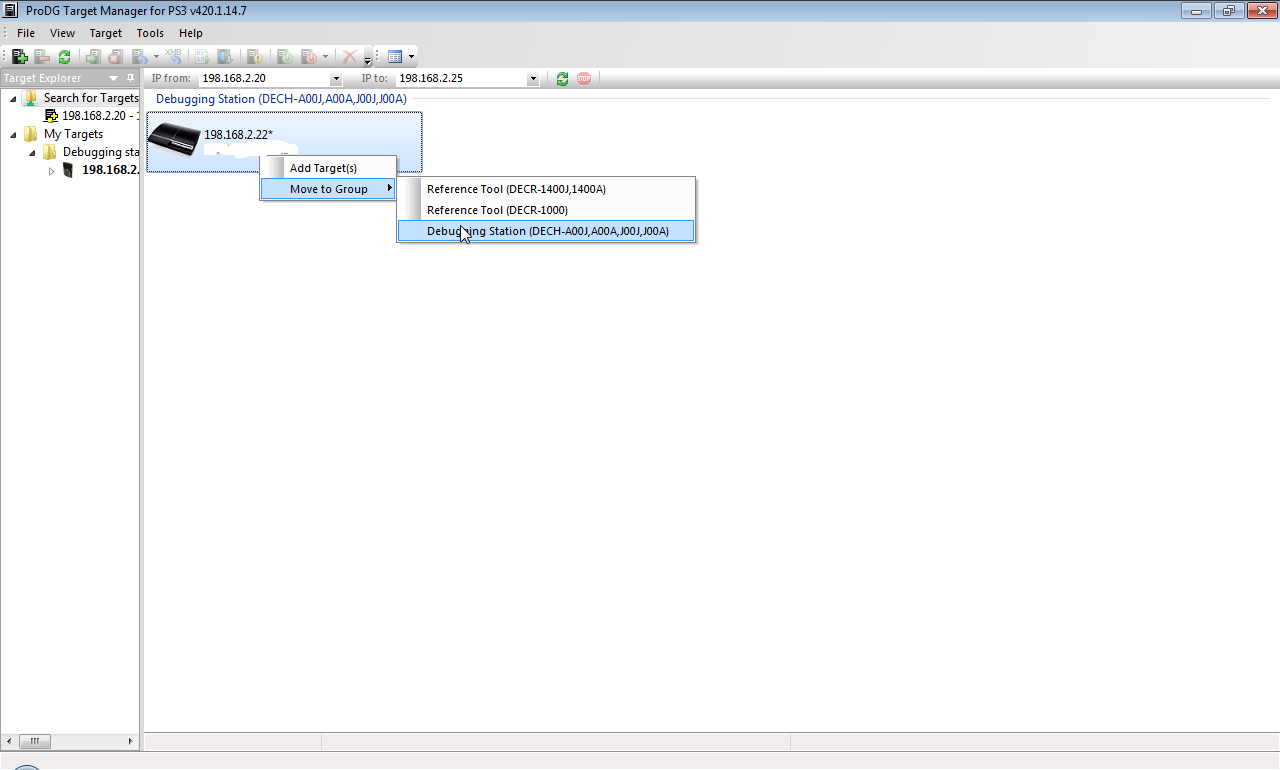Click the green refresh icon in main toolbar
This screenshot has height=770, width=1280.
pyautogui.click(x=64, y=57)
